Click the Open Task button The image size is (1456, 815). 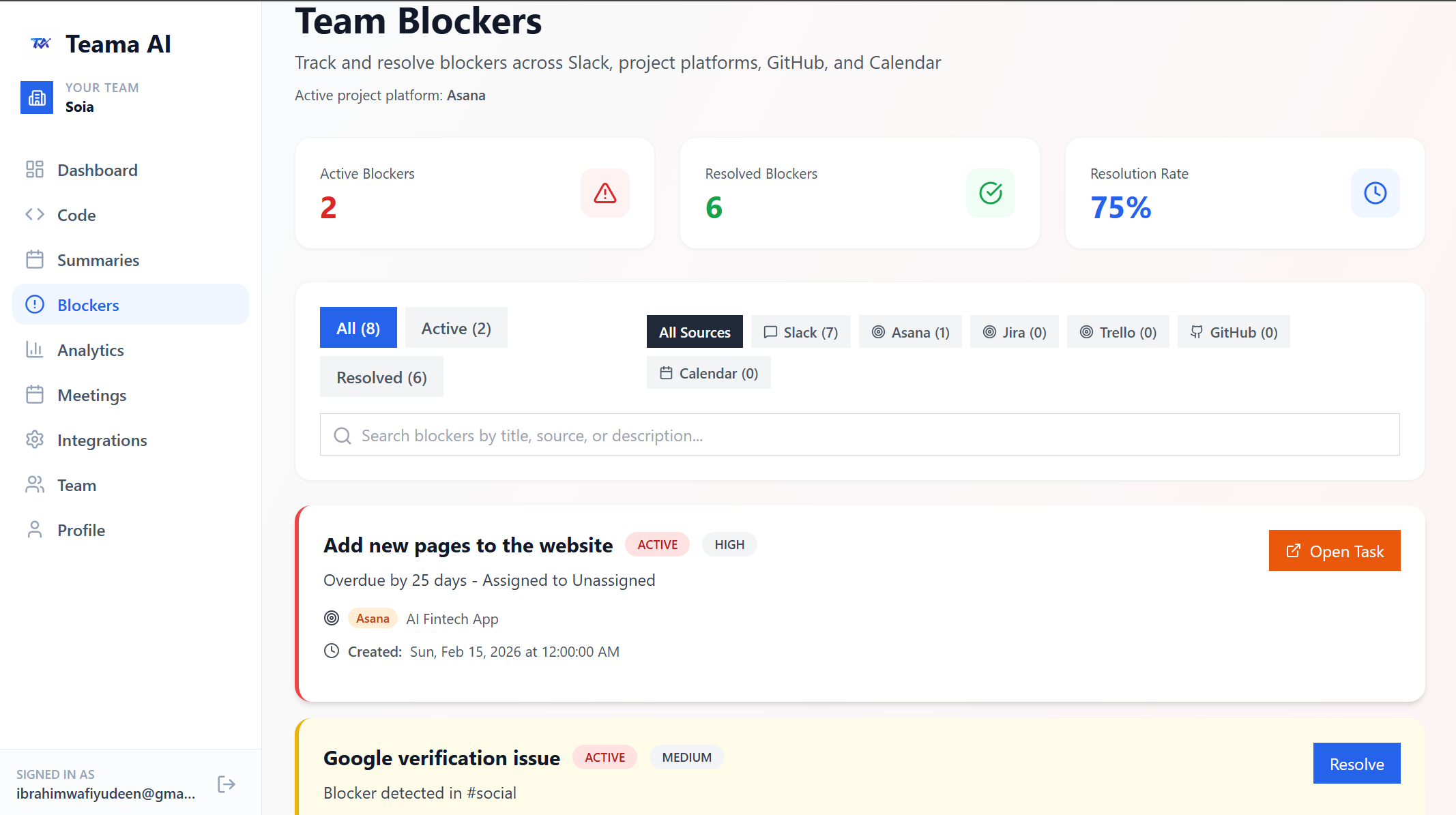[x=1334, y=551]
